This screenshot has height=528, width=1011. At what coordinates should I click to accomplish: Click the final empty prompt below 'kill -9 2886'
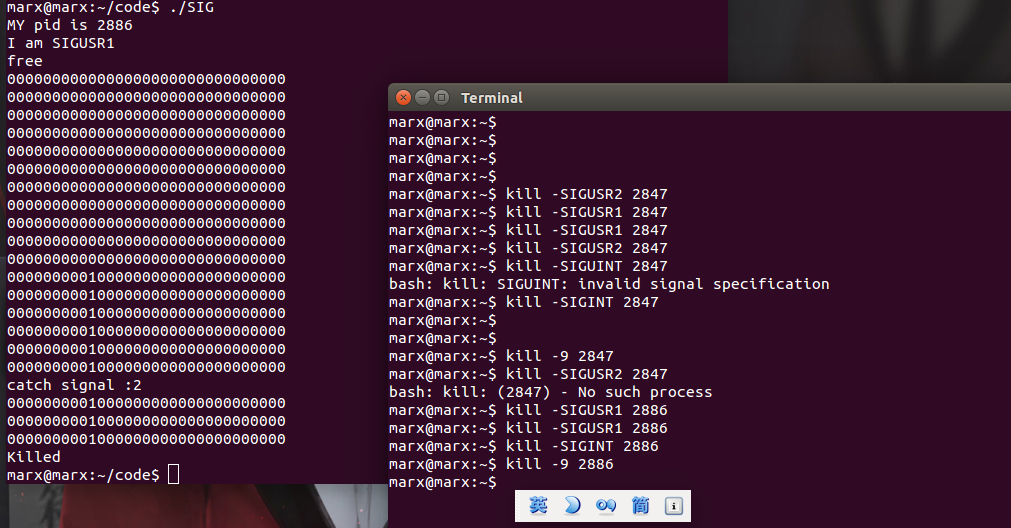tap(443, 482)
